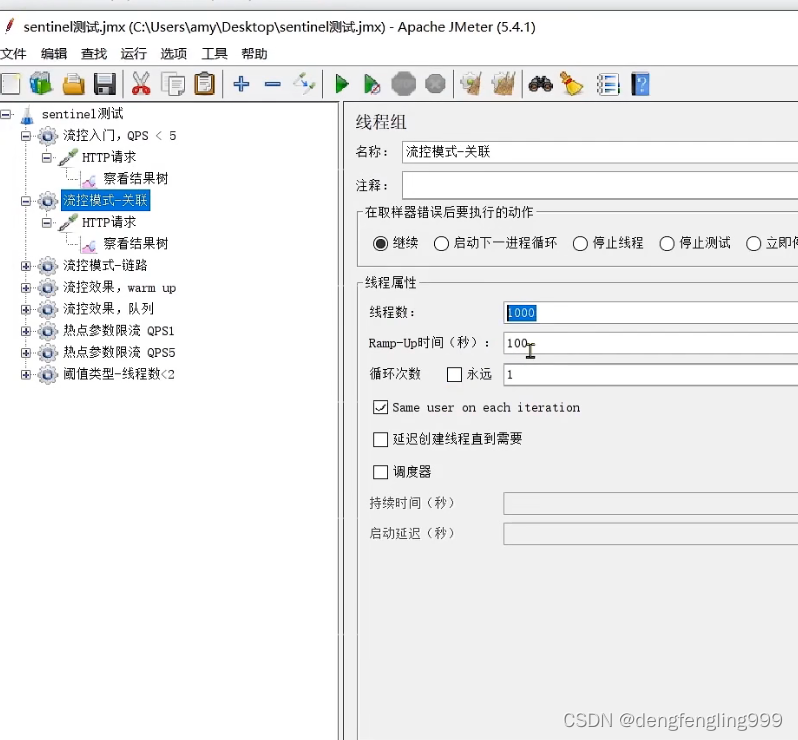Viewport: 798px width, 740px height.
Task: Save the test plan with floppy icon
Action: [105, 84]
